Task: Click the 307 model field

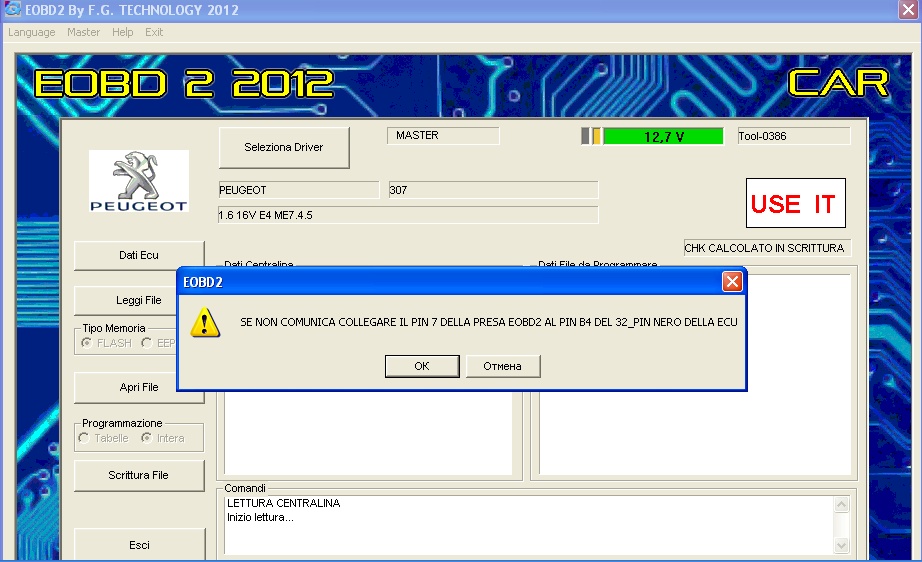Action: click(x=493, y=190)
